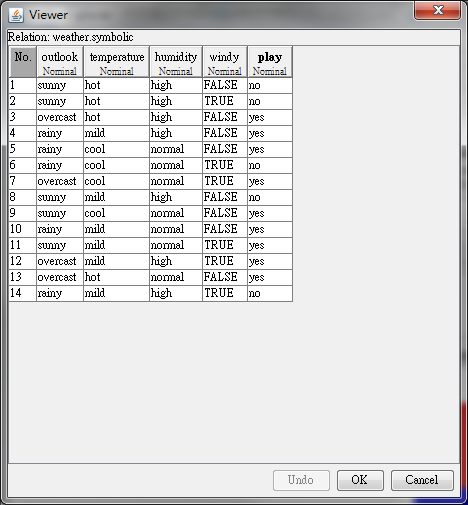Viewport: 468px width, 505px height.
Task: Select the temperature column header
Action: [116, 62]
